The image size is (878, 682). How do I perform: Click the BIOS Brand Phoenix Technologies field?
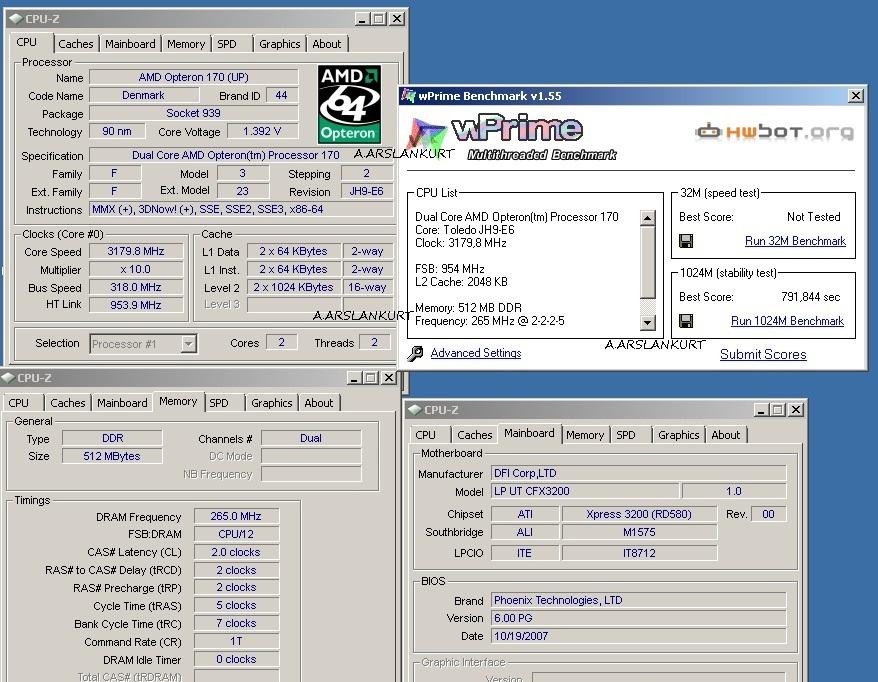638,600
